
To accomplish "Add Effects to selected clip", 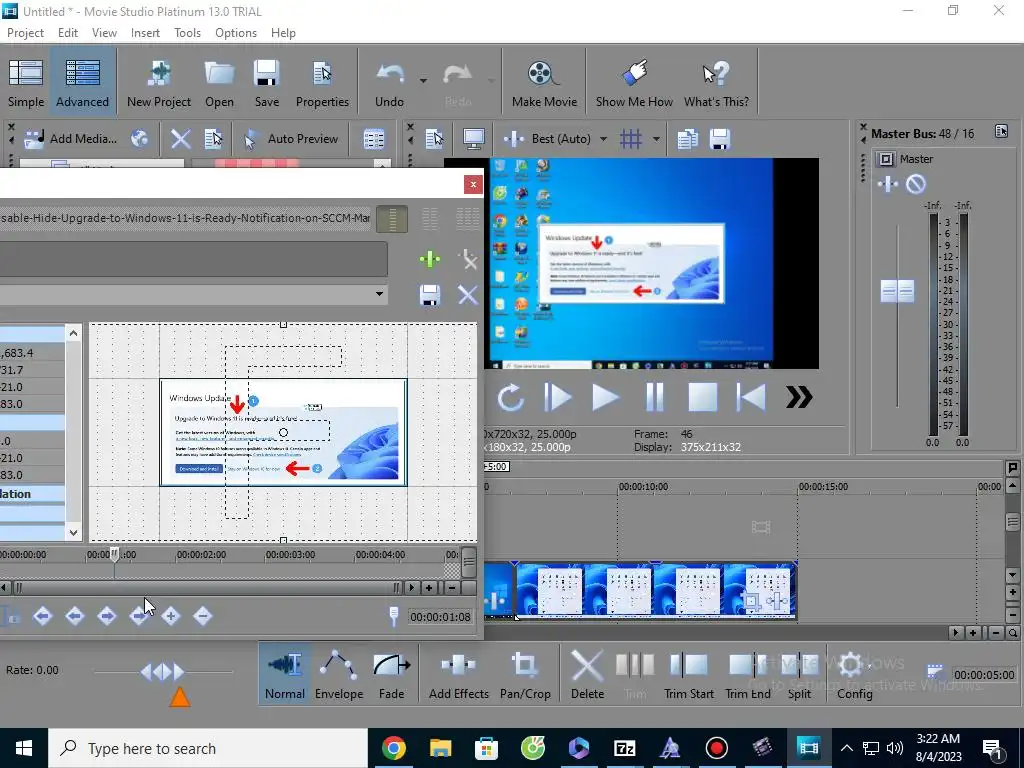I will [458, 675].
